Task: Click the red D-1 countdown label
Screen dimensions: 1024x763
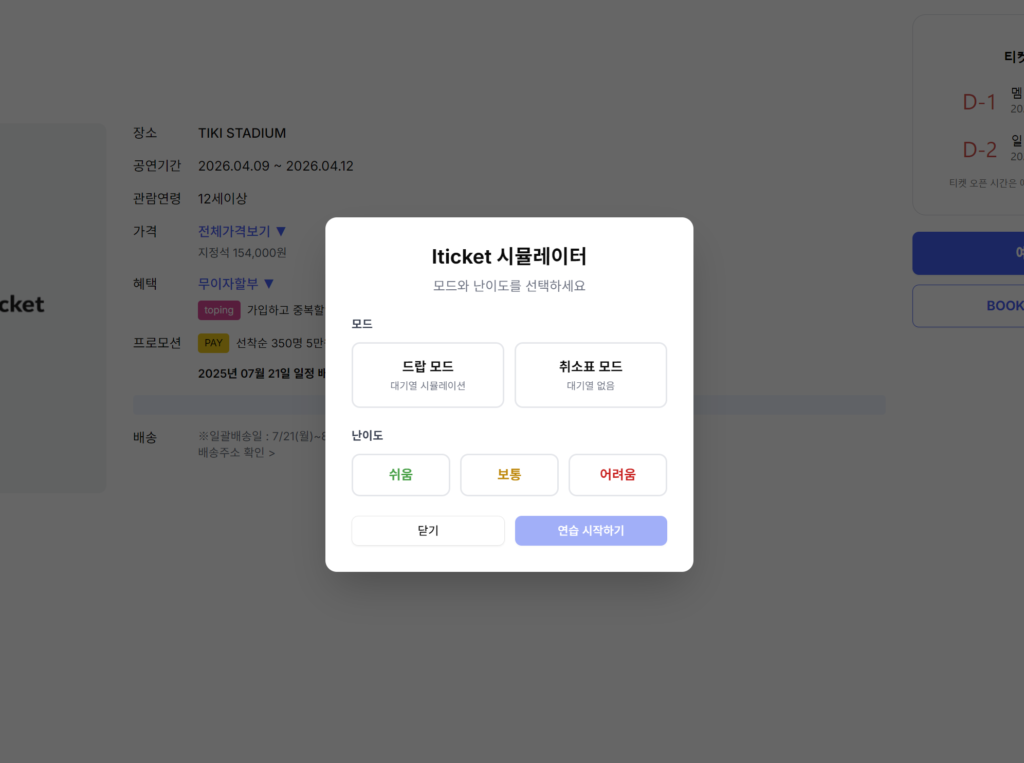Action: tap(979, 102)
